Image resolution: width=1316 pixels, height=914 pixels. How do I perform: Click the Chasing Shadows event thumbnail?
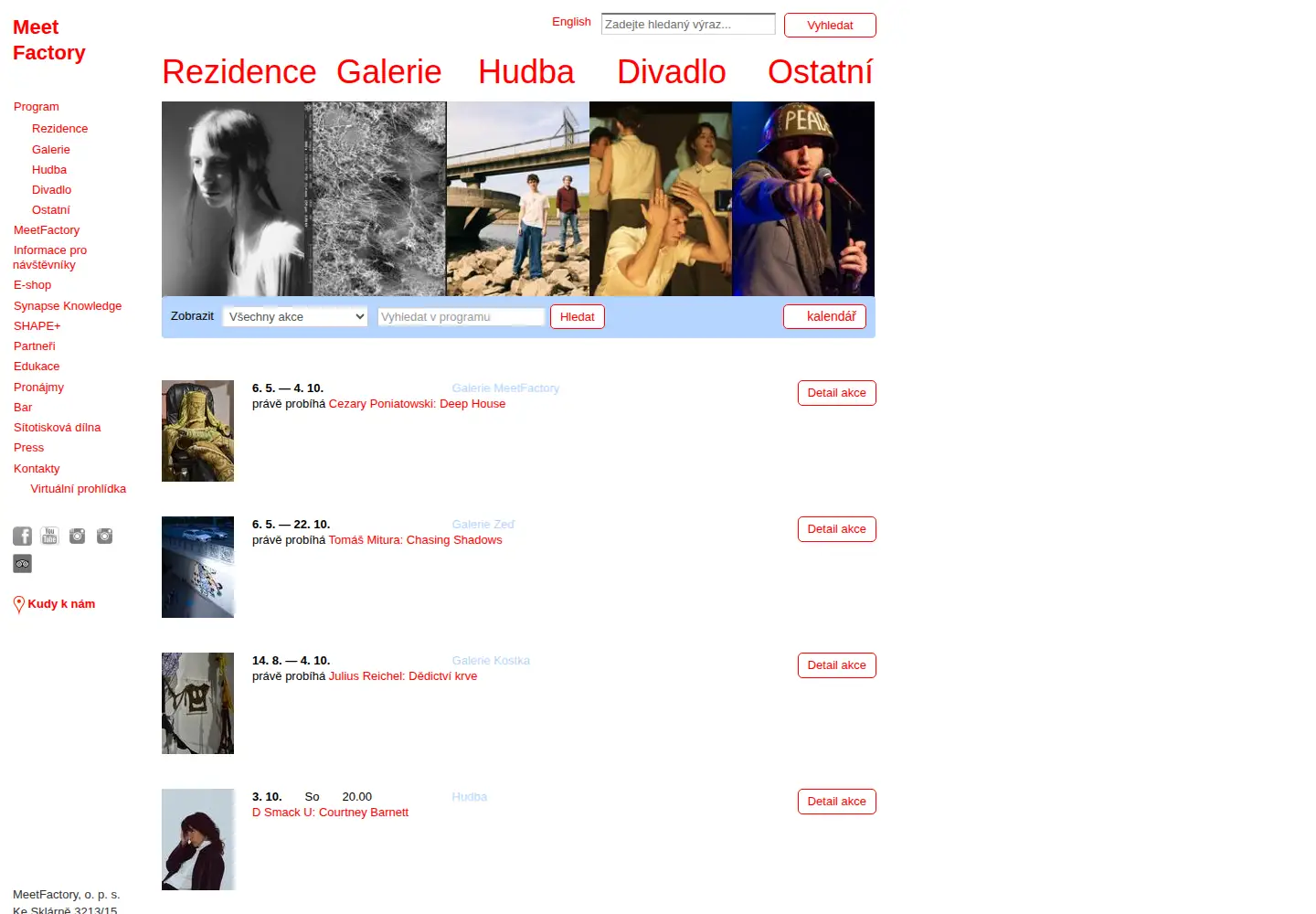[198, 567]
